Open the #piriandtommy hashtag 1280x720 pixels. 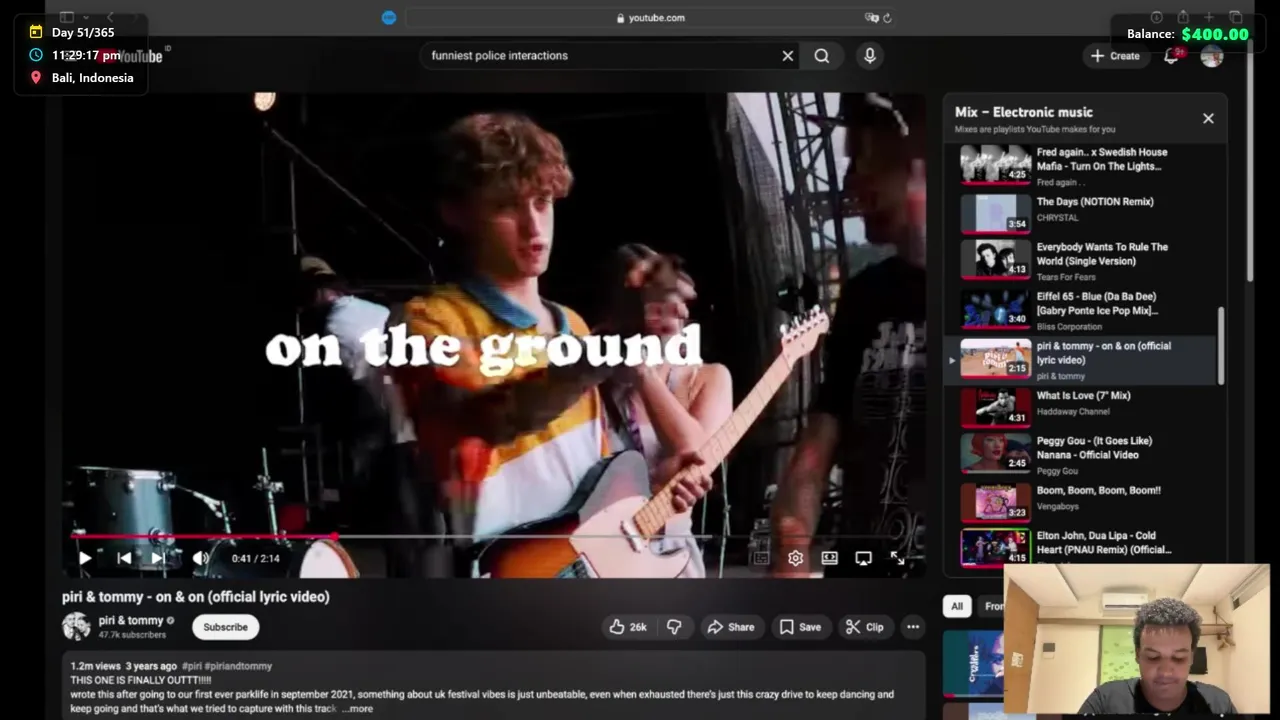tap(238, 666)
